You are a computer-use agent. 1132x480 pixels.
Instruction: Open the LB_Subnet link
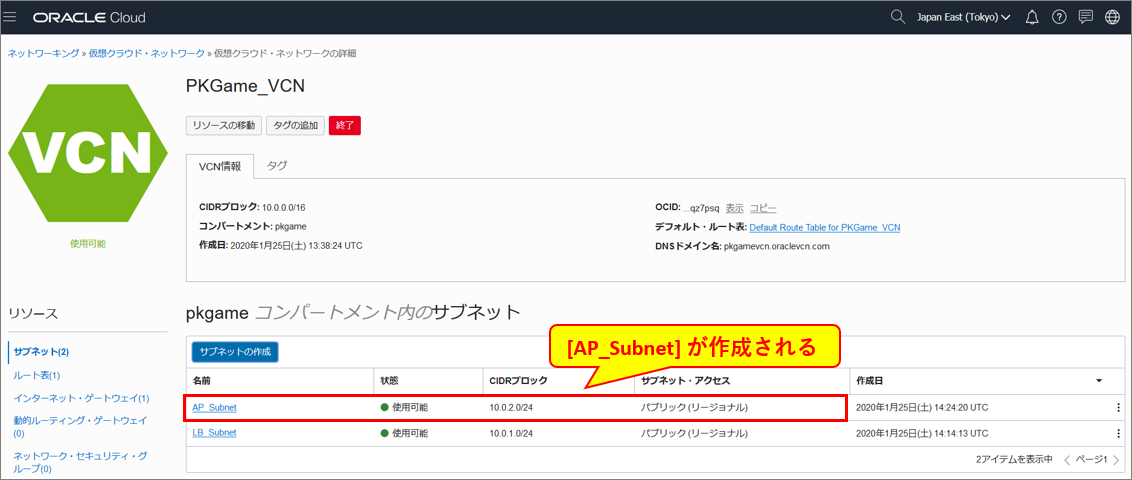[x=214, y=433]
